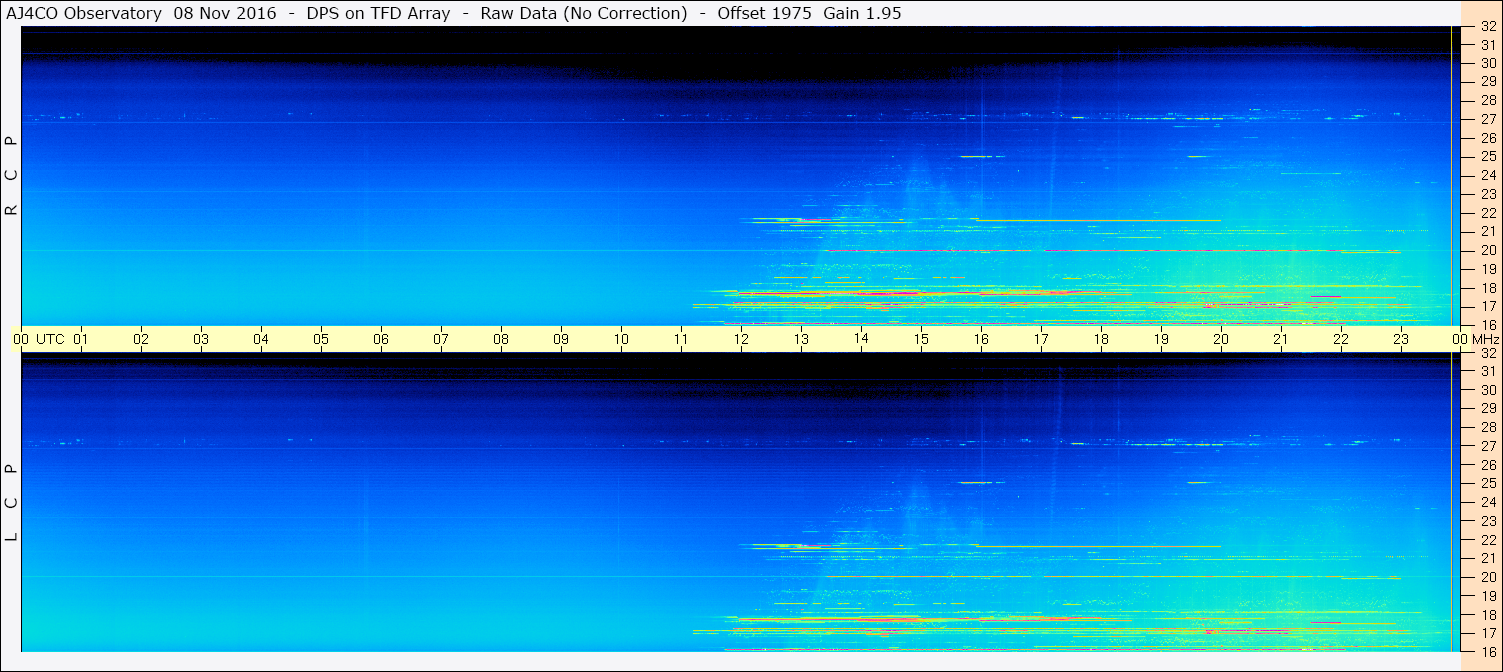Select the 16 MHz label on the LCP scale

coord(1488,651)
